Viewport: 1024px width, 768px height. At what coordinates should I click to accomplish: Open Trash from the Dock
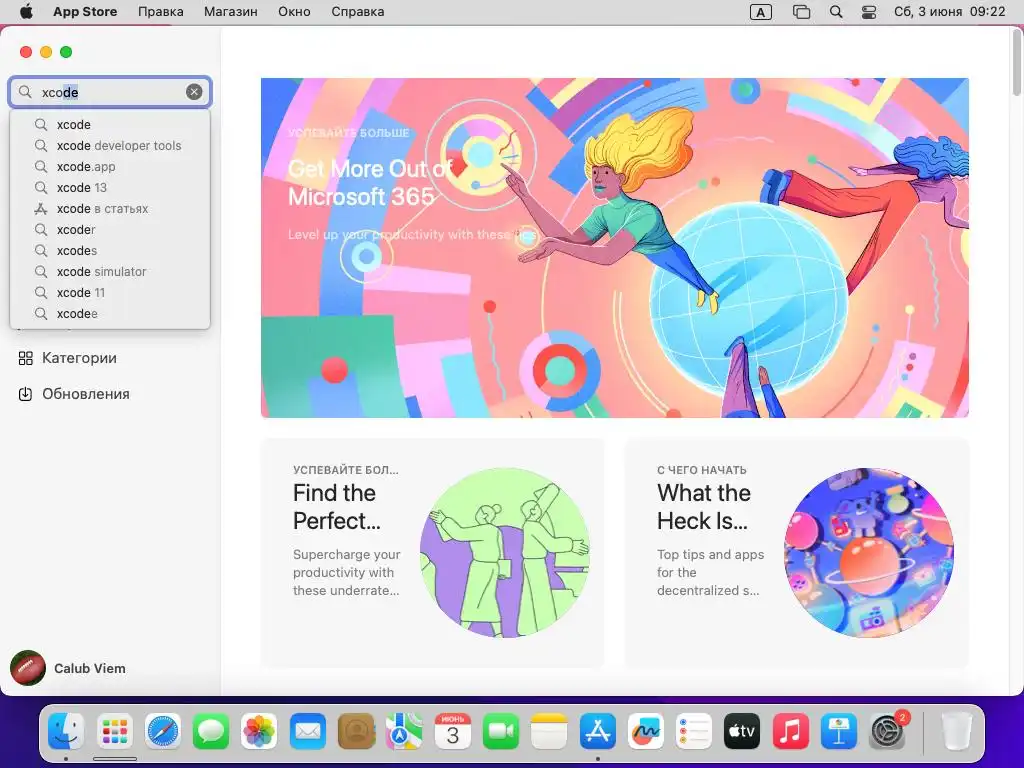[x=956, y=731]
